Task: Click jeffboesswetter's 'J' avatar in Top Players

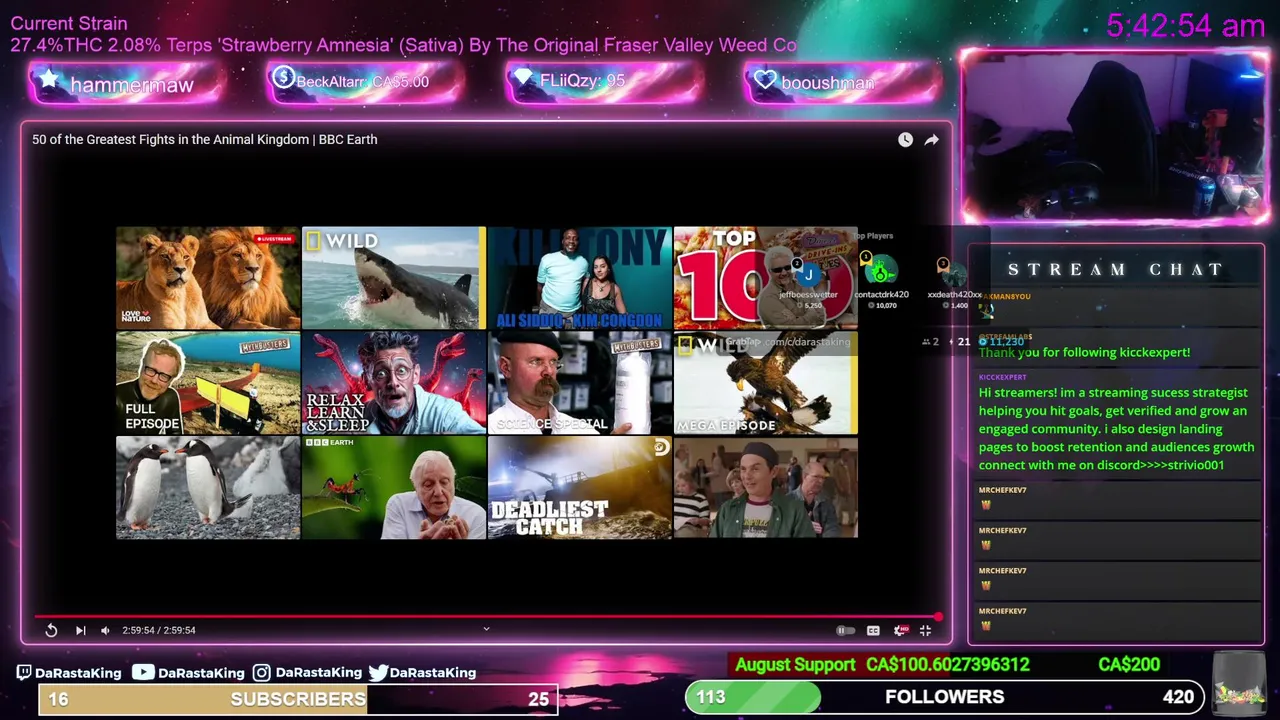Action: pyautogui.click(x=808, y=273)
